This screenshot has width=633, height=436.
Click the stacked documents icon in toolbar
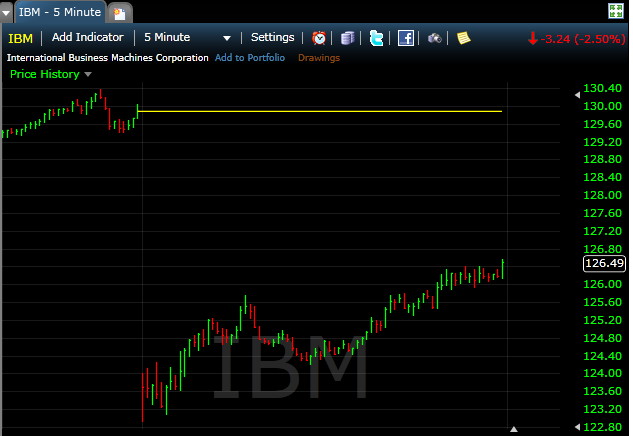pos(347,38)
